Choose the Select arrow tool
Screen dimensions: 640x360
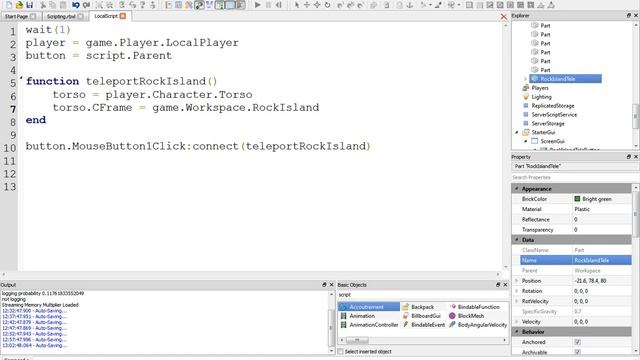click(297, 5)
